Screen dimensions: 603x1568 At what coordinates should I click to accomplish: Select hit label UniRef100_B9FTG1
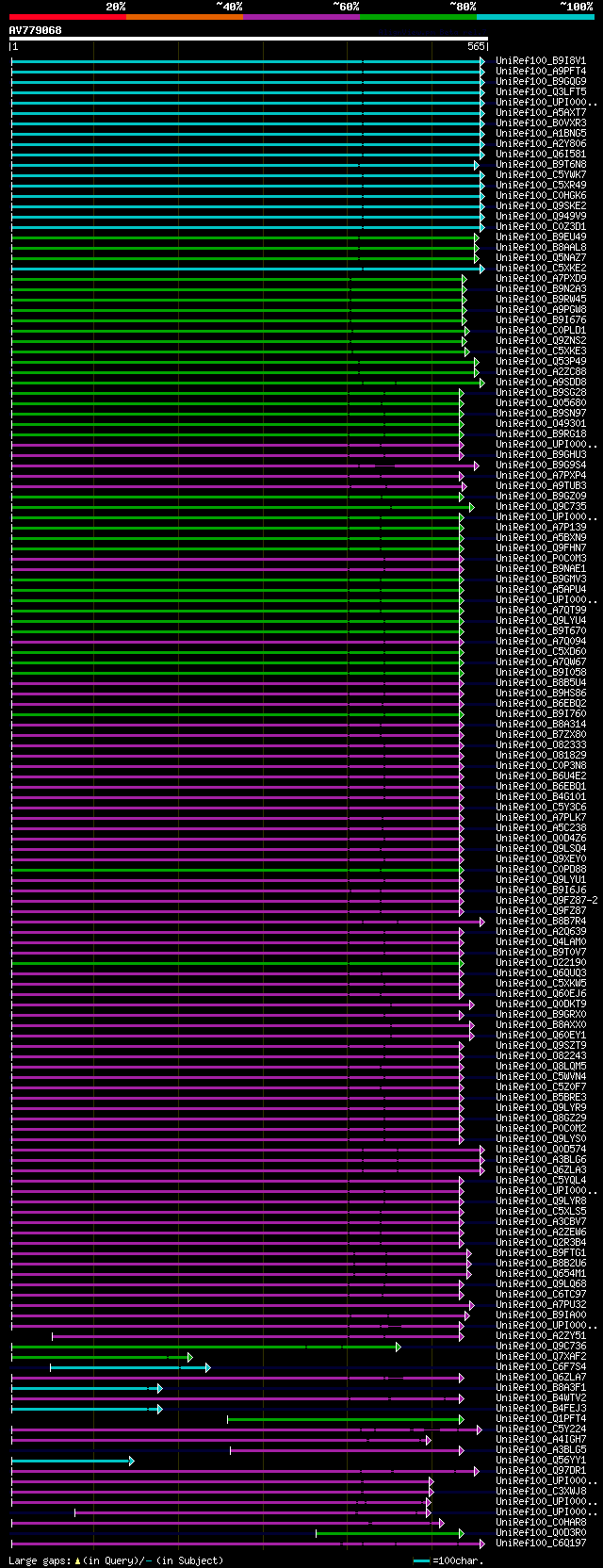pyautogui.click(x=541, y=1253)
